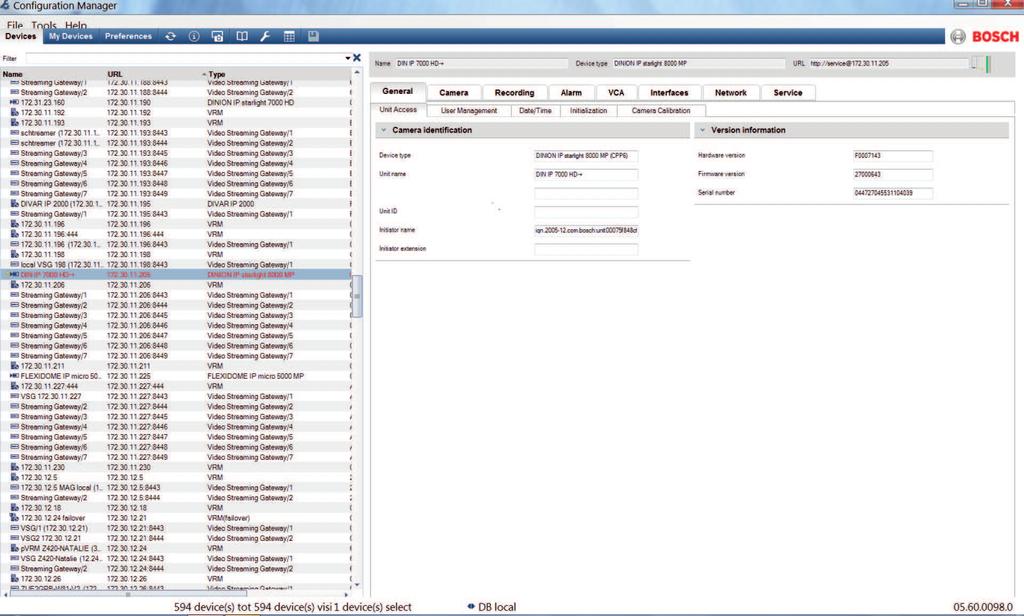
Task: Click the Serial number value field
Action: pyautogui.click(x=893, y=193)
